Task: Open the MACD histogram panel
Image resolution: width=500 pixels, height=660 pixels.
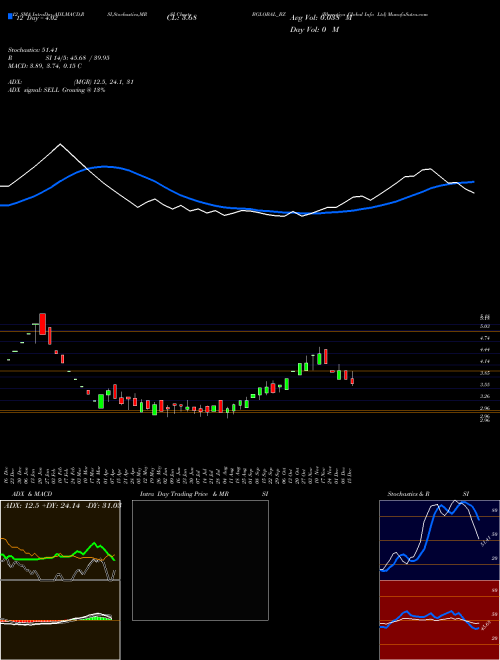Action: pyautogui.click(x=60, y=620)
